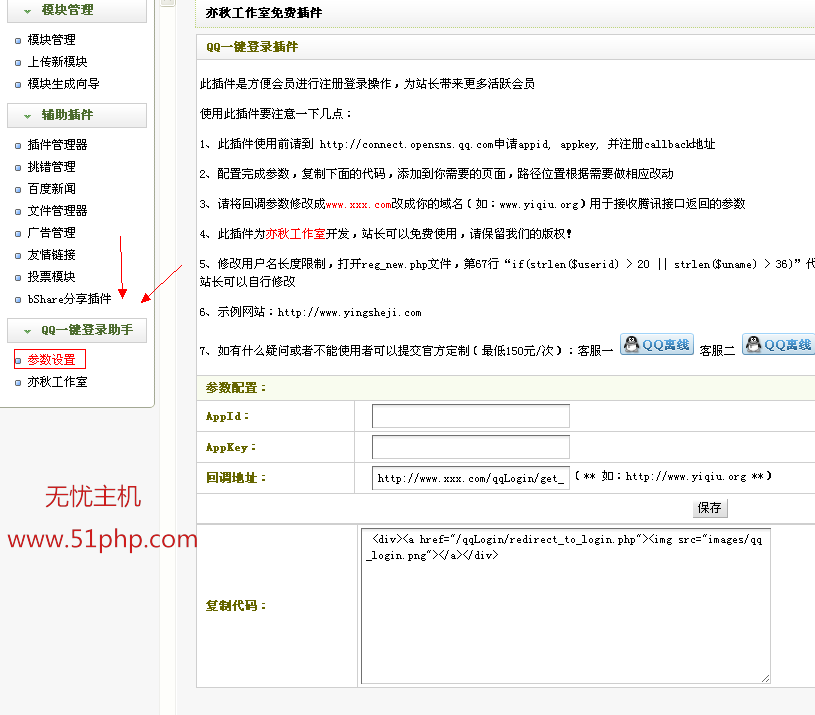Open 投票模块 in sidebar
This screenshot has width=815, height=715.
[51, 276]
